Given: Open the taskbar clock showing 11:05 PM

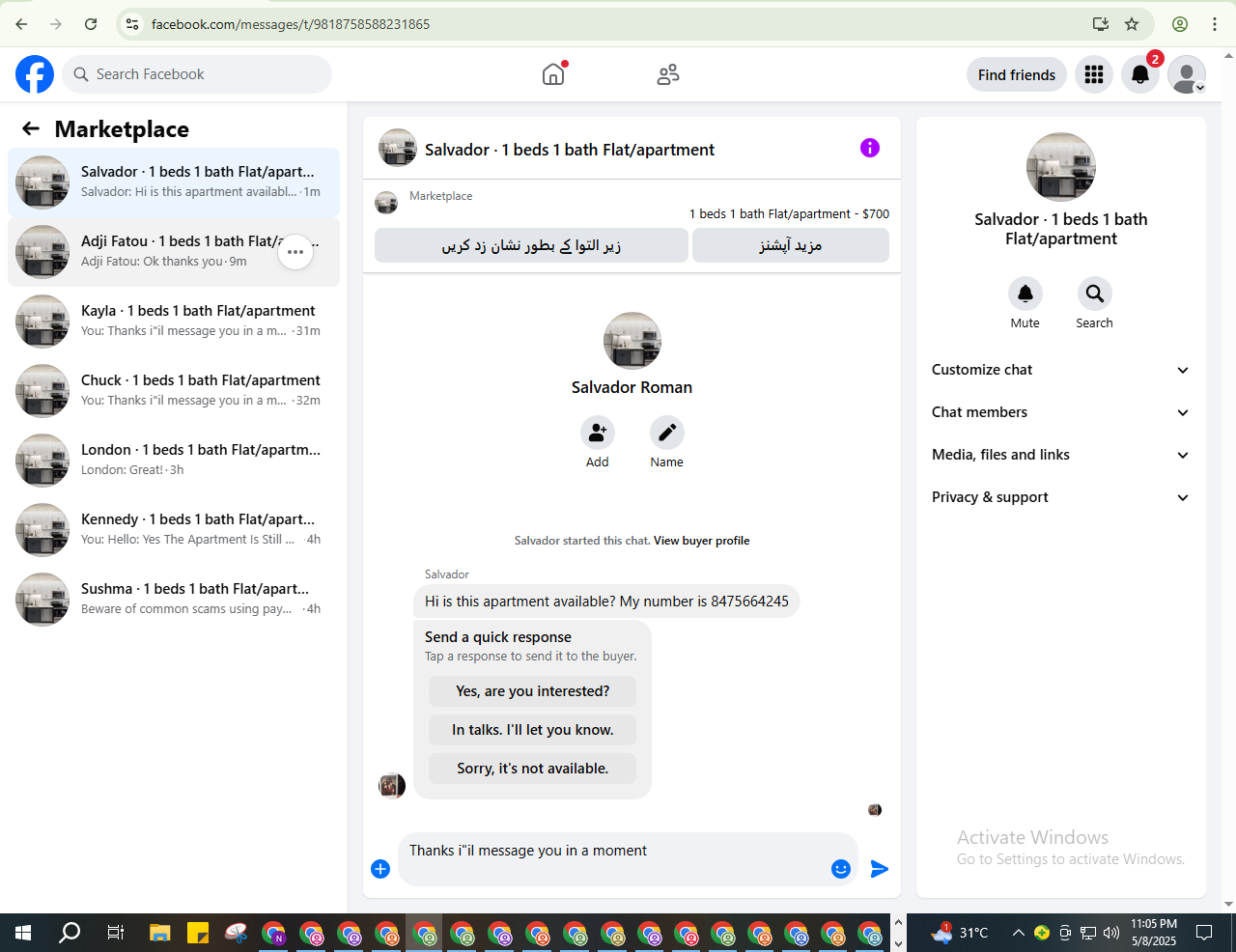Looking at the screenshot, I should [1154, 933].
